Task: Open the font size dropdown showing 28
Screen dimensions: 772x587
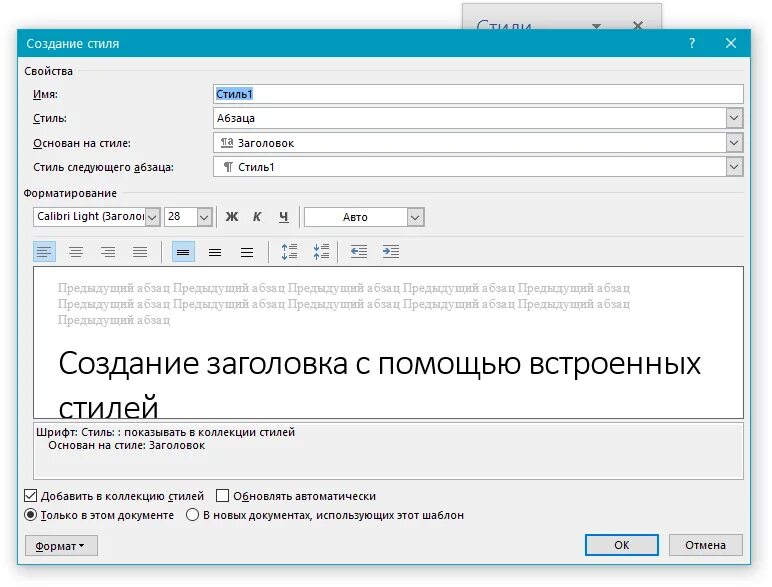Action: coord(204,217)
